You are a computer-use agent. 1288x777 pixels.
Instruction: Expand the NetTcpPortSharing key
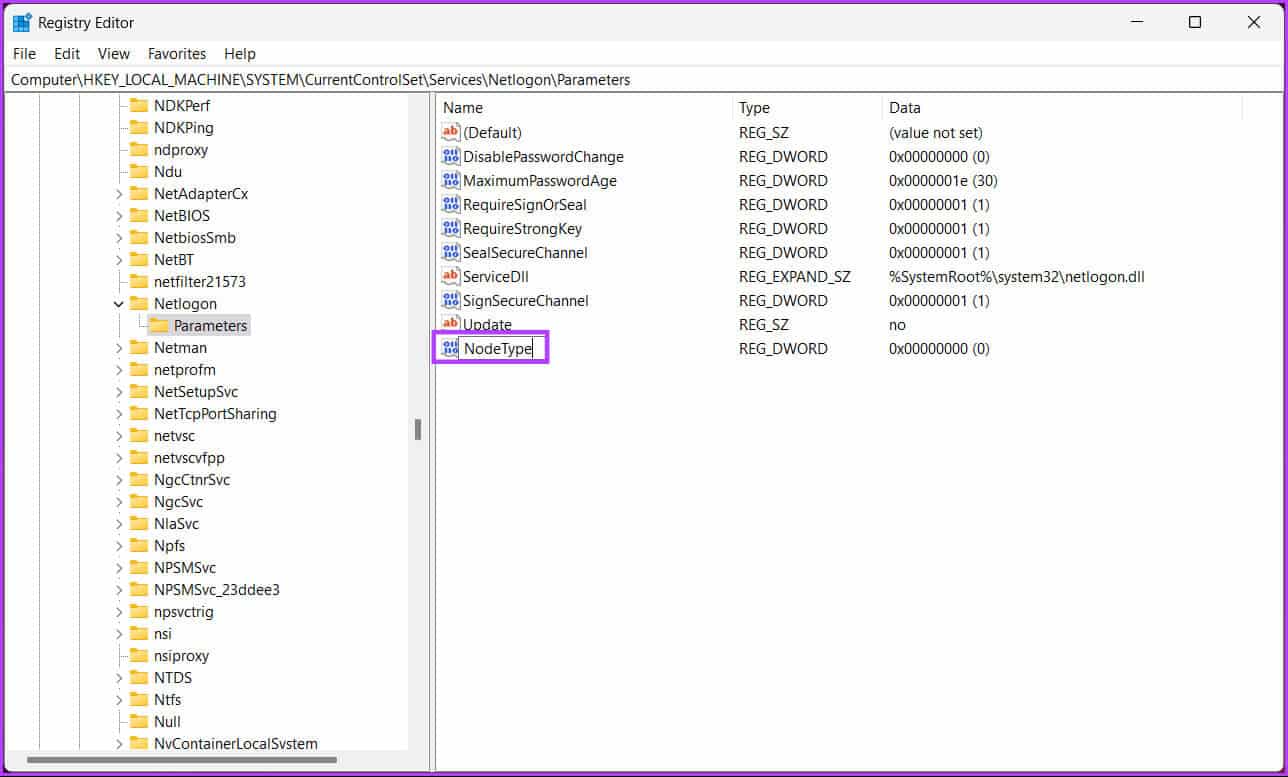pyautogui.click(x=119, y=413)
